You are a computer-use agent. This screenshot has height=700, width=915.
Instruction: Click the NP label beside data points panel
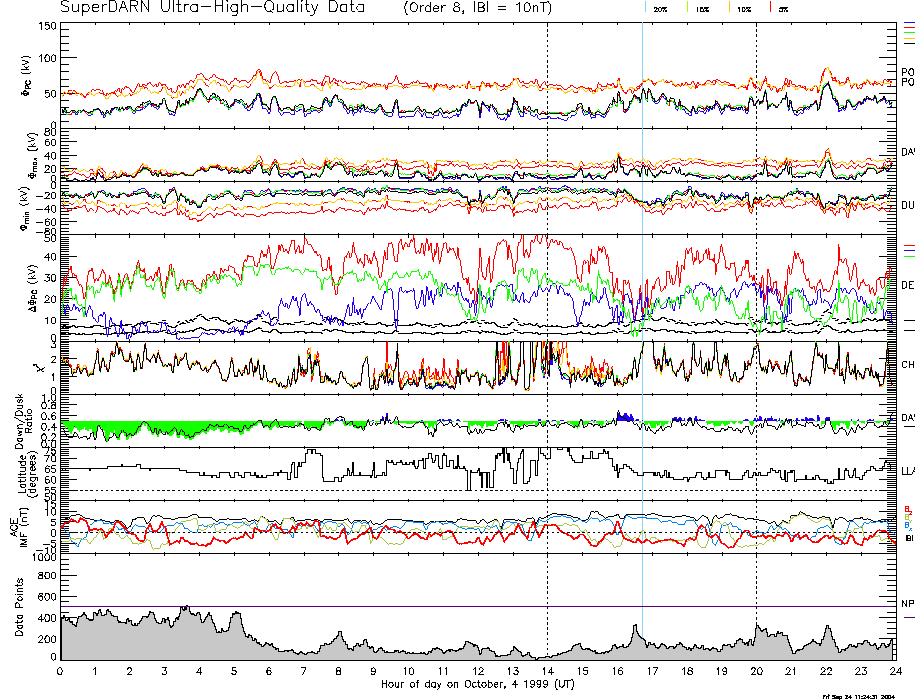[907, 604]
